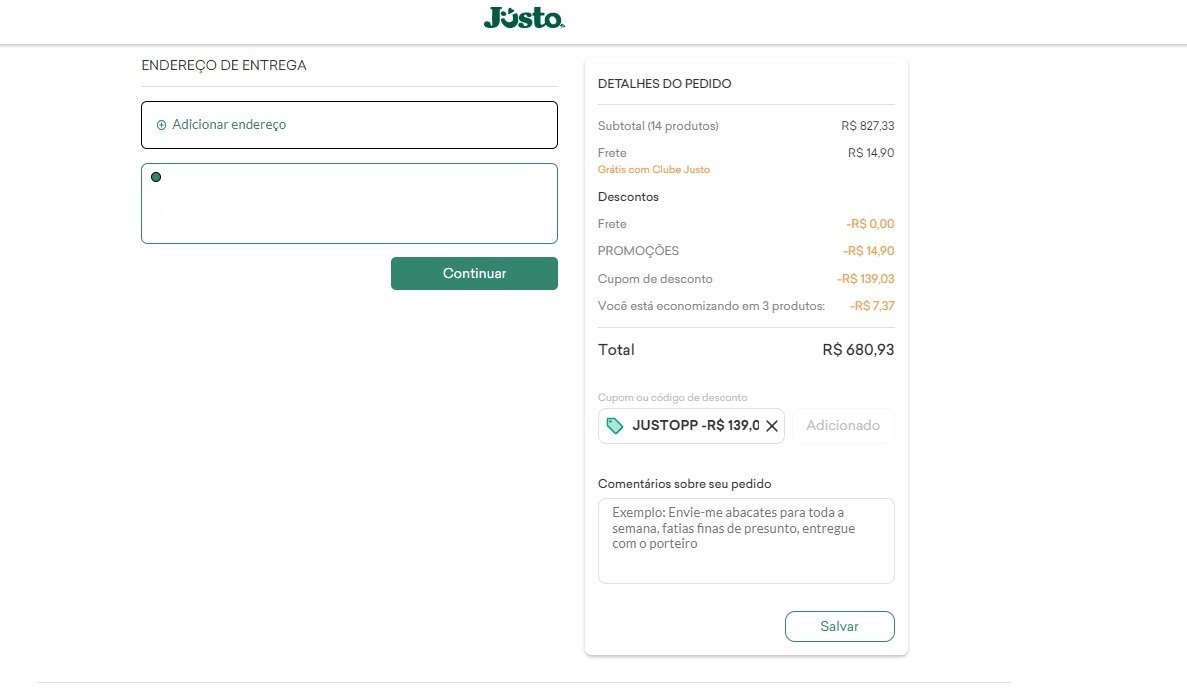This screenshot has height=696, width=1187.
Task: Click the subtotal amount R$ 827,33
Action: click(x=868, y=126)
